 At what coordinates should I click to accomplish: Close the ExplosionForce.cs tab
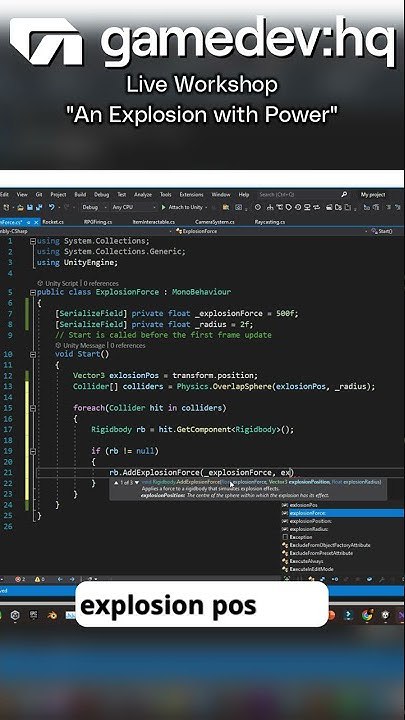pyautogui.click(x=37, y=222)
